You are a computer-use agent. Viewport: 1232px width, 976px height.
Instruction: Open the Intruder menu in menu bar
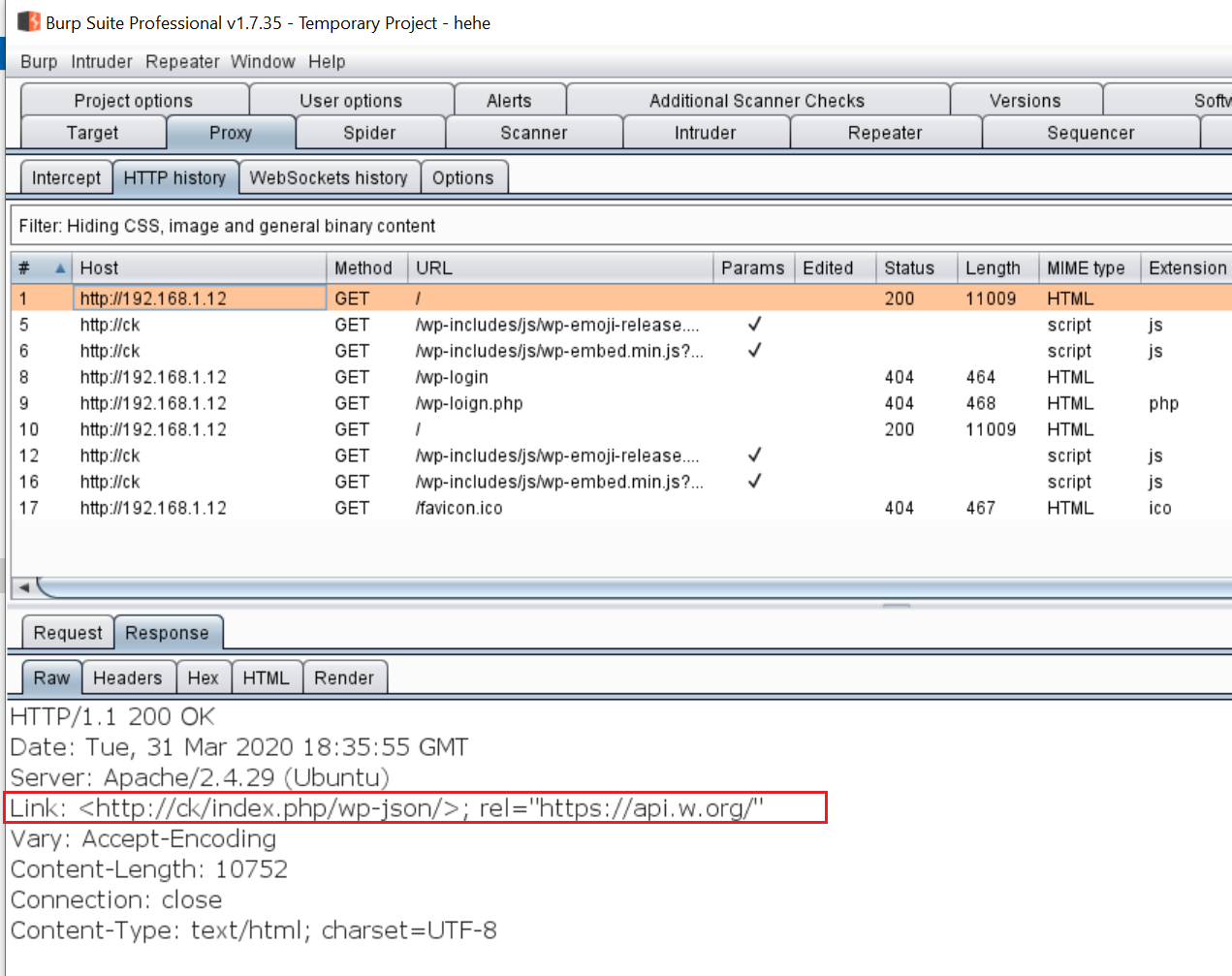tap(101, 62)
